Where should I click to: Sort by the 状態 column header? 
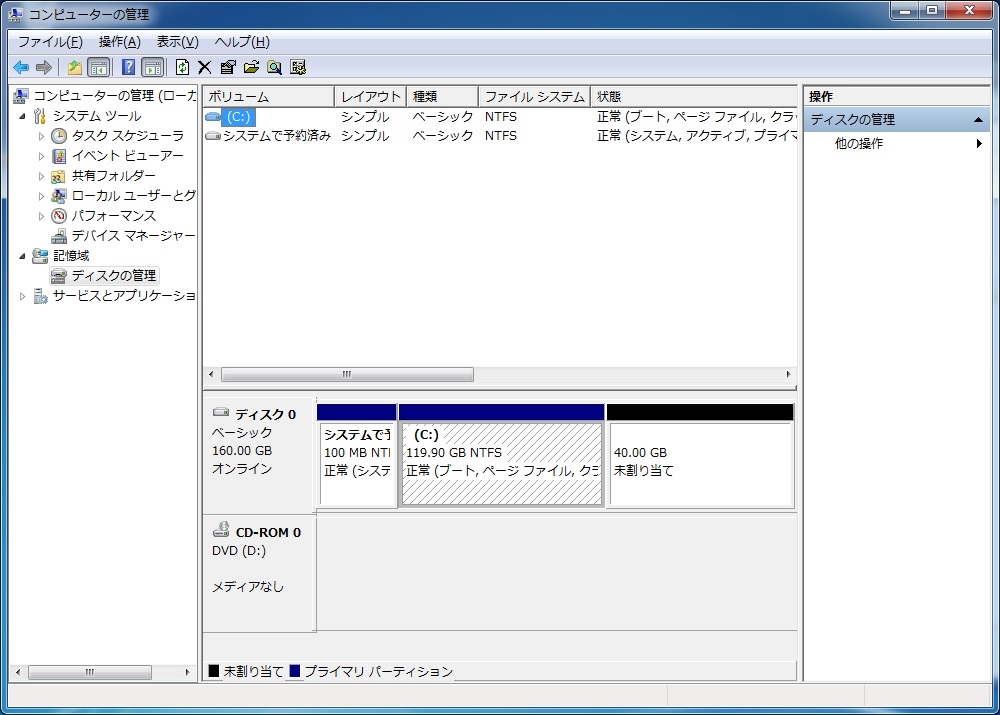click(694, 96)
